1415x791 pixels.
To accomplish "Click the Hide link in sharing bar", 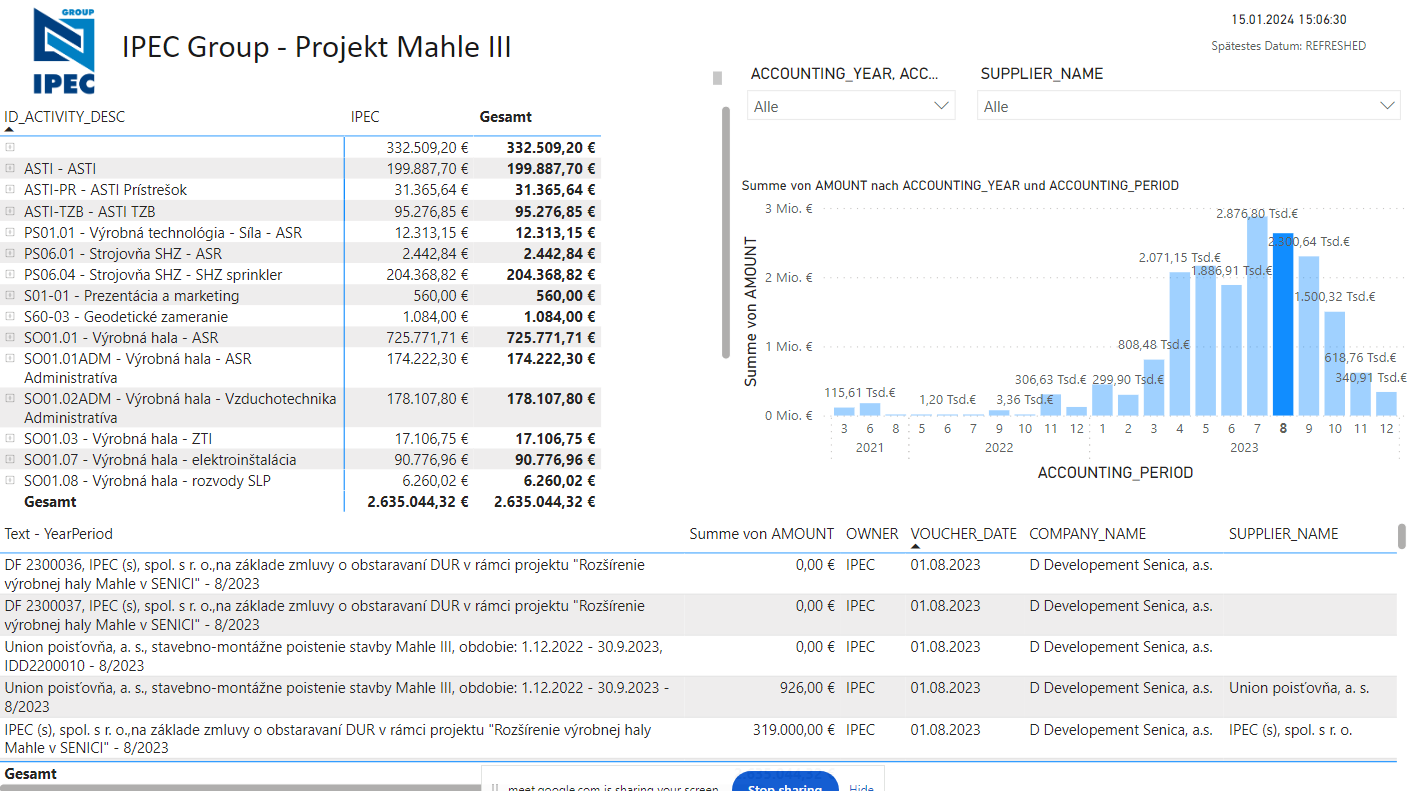I will click(861, 788).
